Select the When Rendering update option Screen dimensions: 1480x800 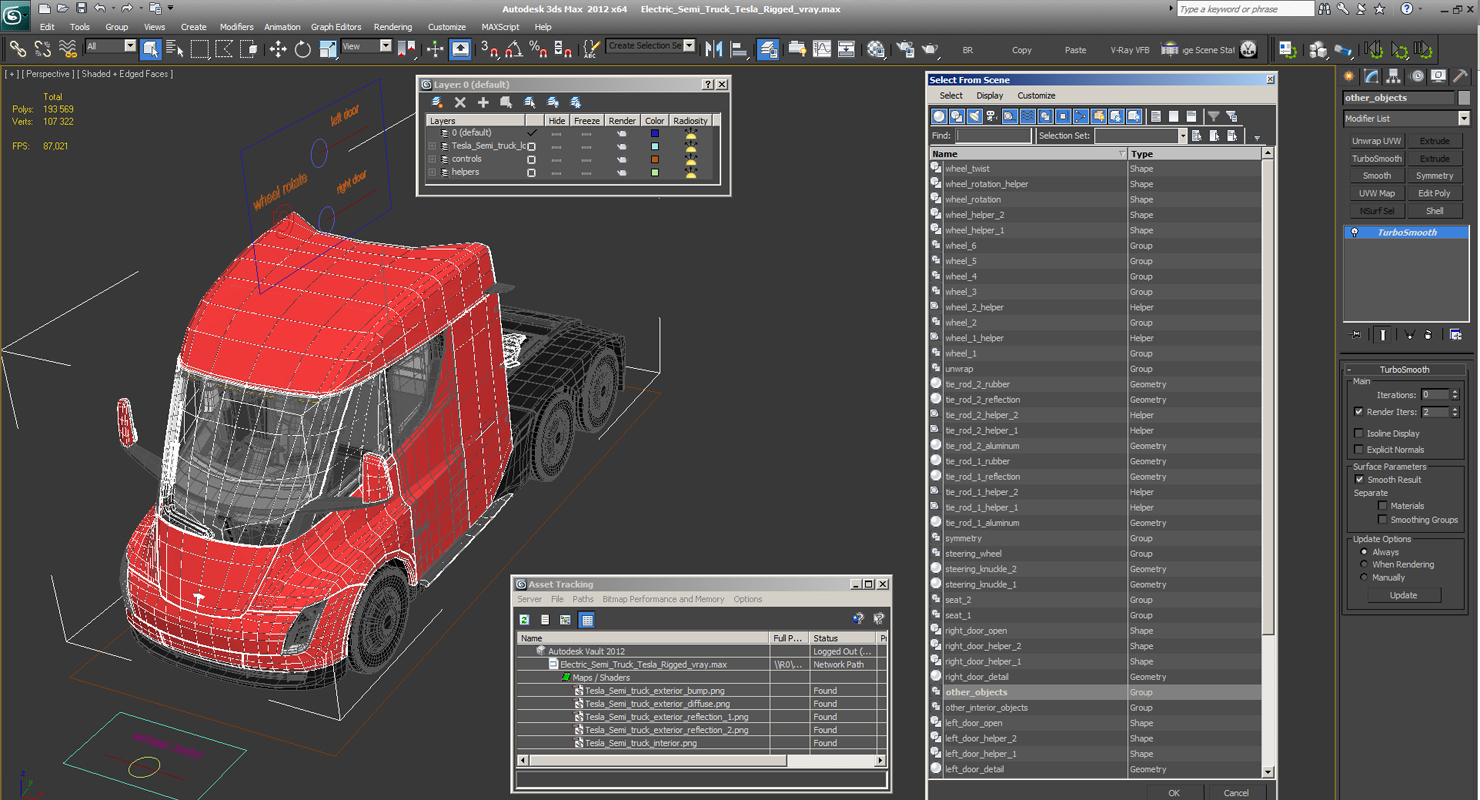(x=1364, y=564)
